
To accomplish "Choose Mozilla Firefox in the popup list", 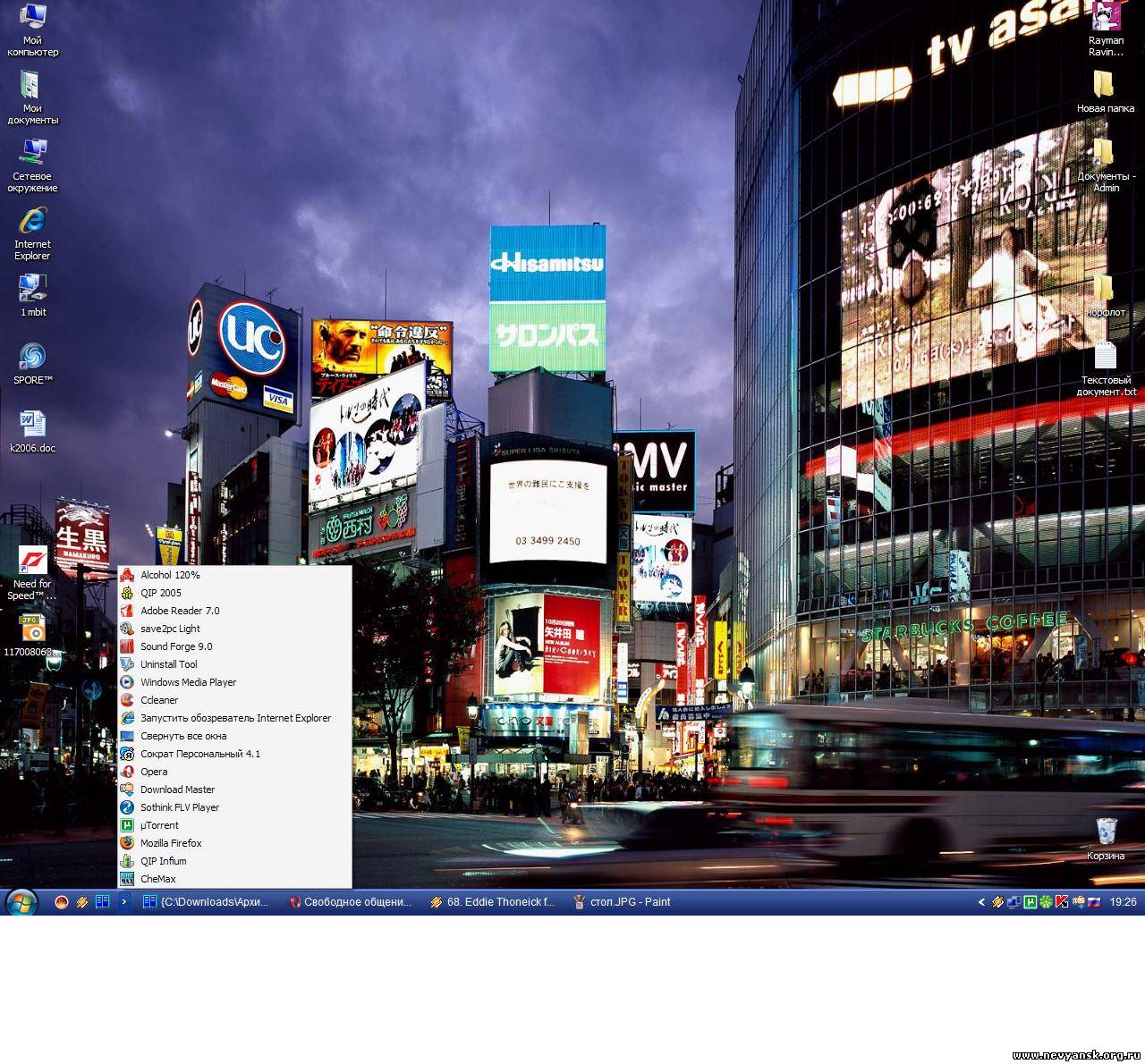I will coord(234,843).
